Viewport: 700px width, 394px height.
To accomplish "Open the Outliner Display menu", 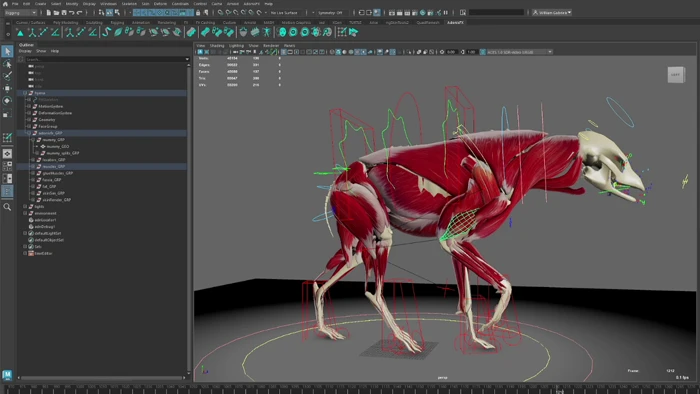I will click(x=25, y=51).
